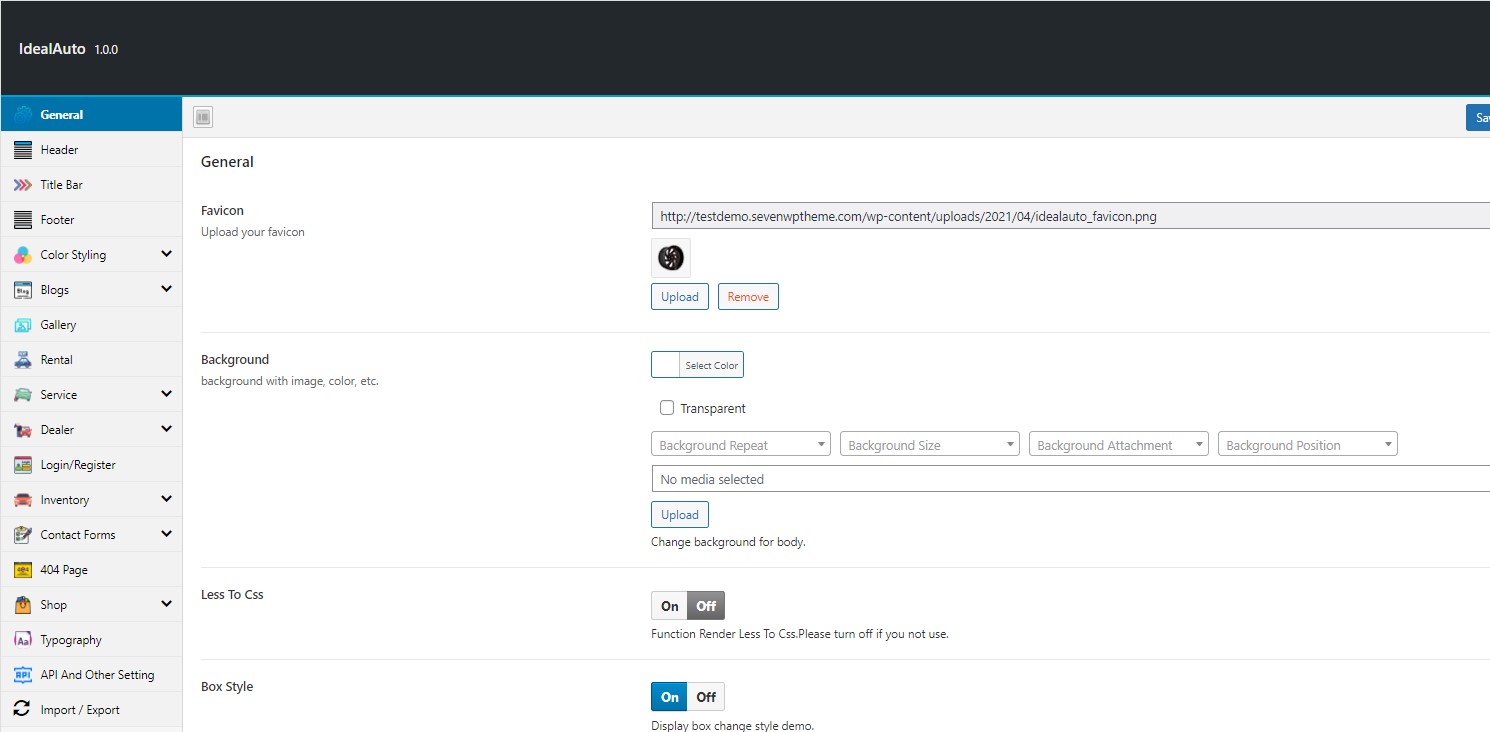Open the Background Size dropdown
Screen dimensions: 1490x732
(929, 445)
